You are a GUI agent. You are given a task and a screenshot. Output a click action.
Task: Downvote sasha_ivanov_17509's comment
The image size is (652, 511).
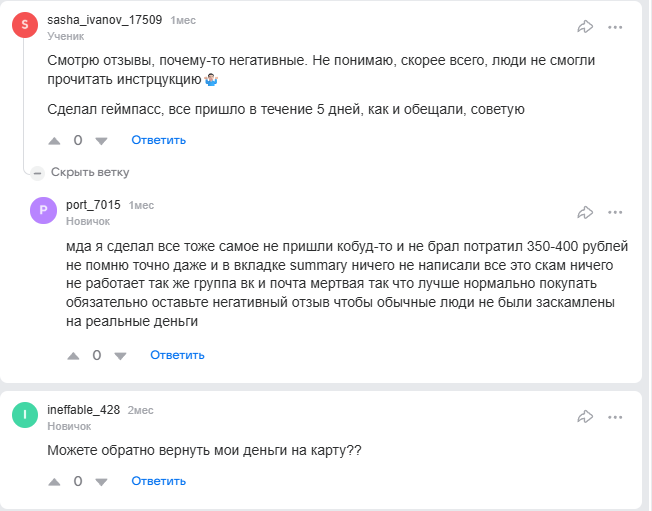pyautogui.click(x=101, y=140)
